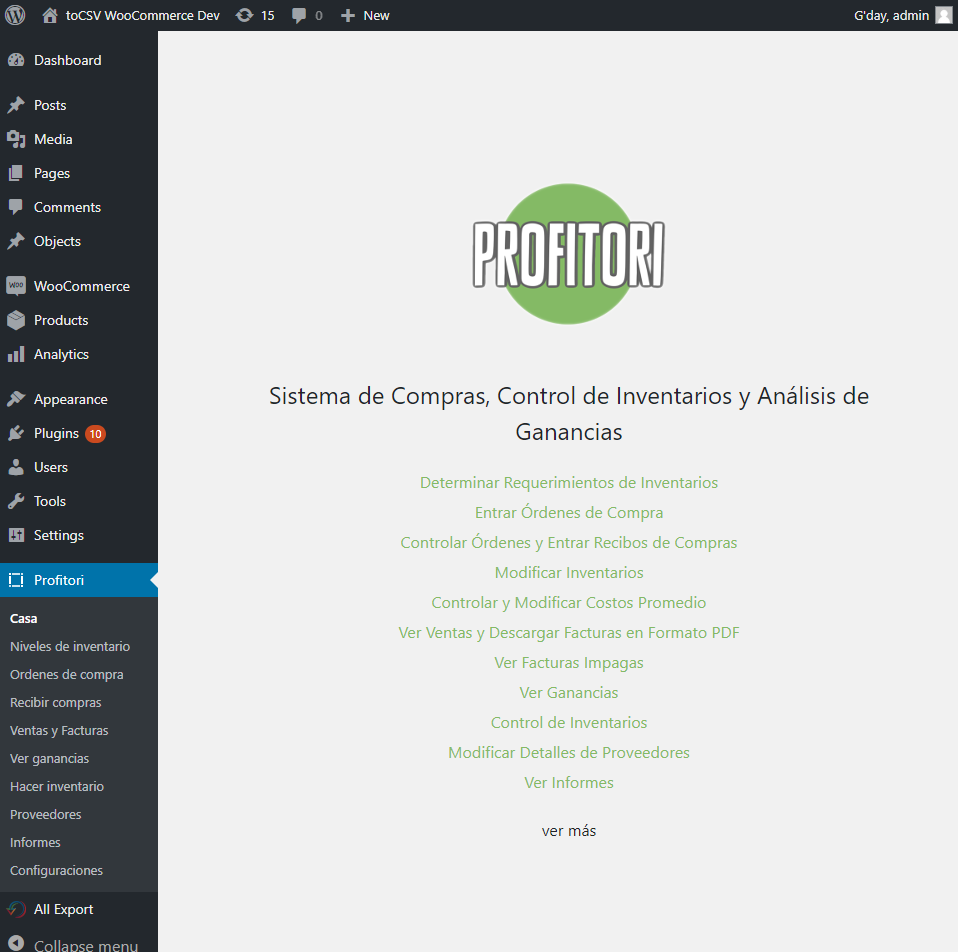Viewport: 958px width, 952px height.
Task: Open Controlar Órdenes y Entrar Recibos link
Action: coord(569,542)
